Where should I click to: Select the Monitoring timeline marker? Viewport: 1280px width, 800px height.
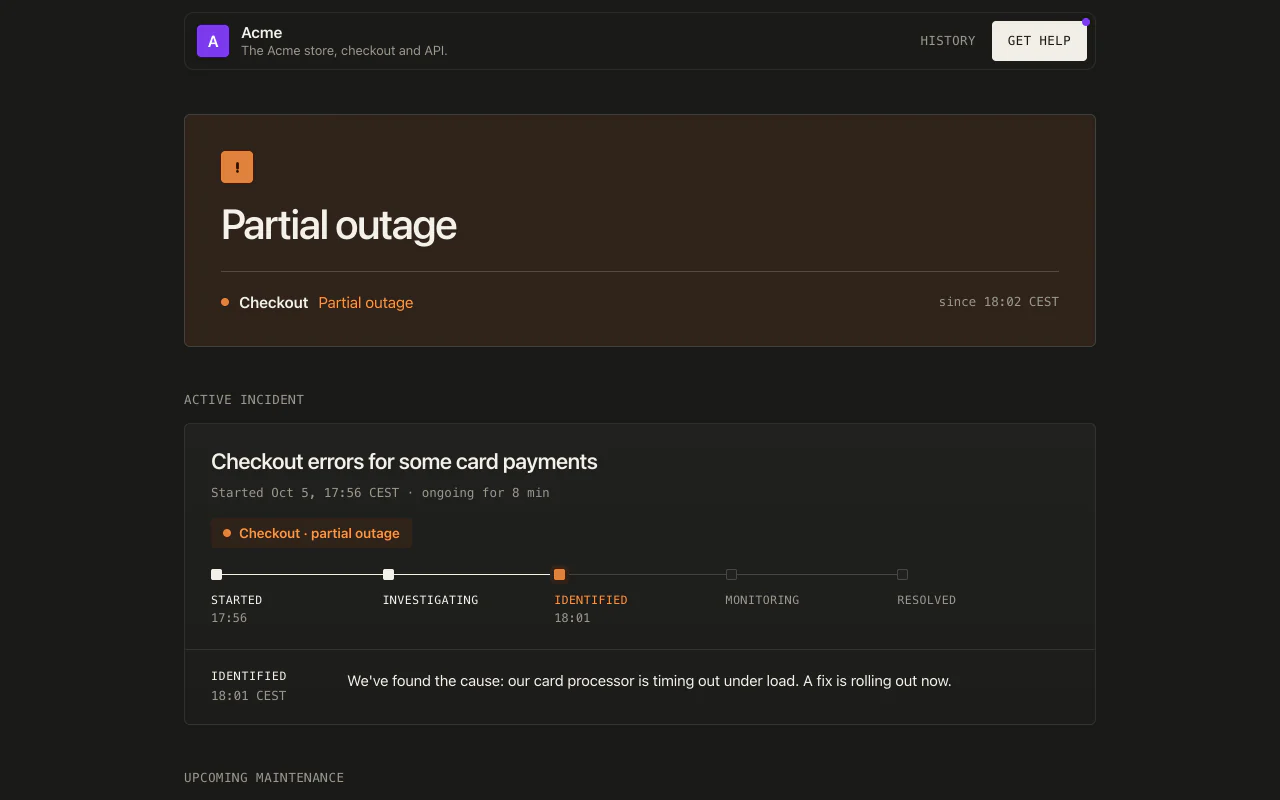[731, 575]
